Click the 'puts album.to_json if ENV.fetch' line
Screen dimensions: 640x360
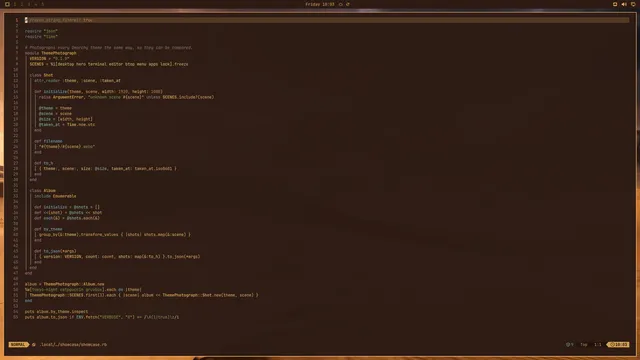click(x=102, y=317)
